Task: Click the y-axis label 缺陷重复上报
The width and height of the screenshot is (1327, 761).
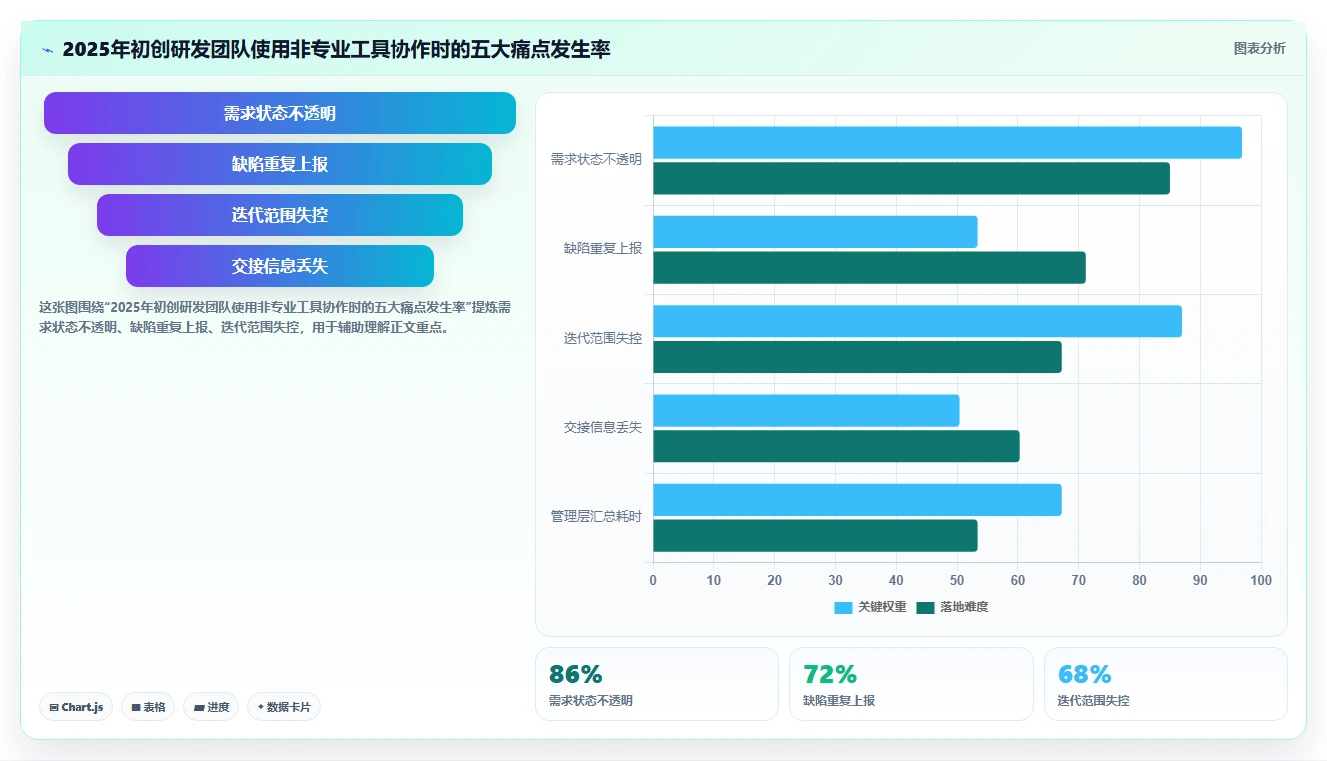Action: coord(603,248)
